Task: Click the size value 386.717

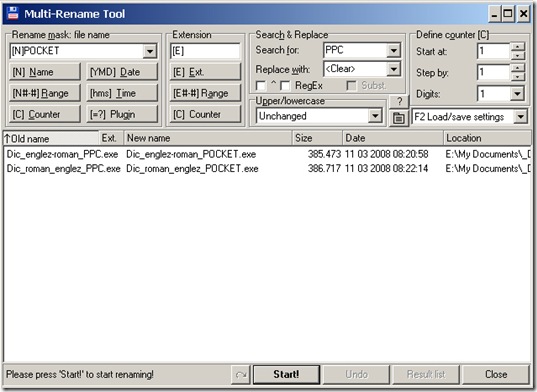Action: tap(324, 169)
